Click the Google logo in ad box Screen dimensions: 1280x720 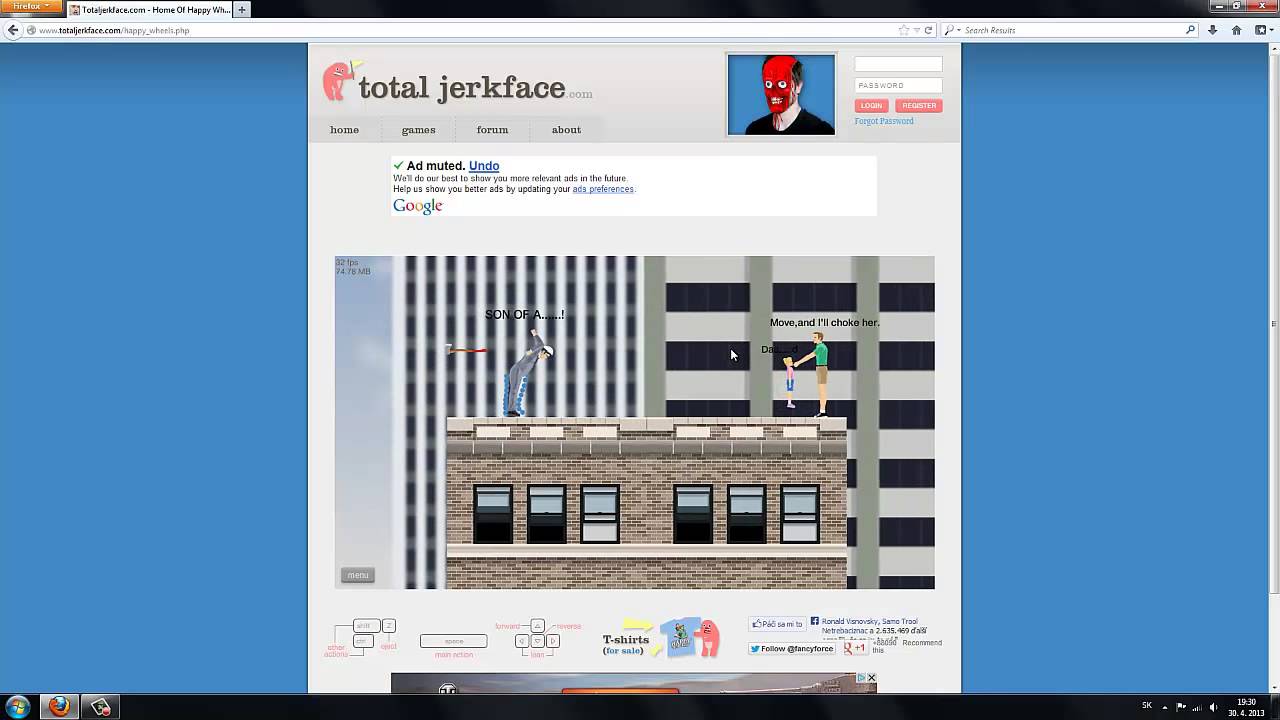click(x=417, y=206)
